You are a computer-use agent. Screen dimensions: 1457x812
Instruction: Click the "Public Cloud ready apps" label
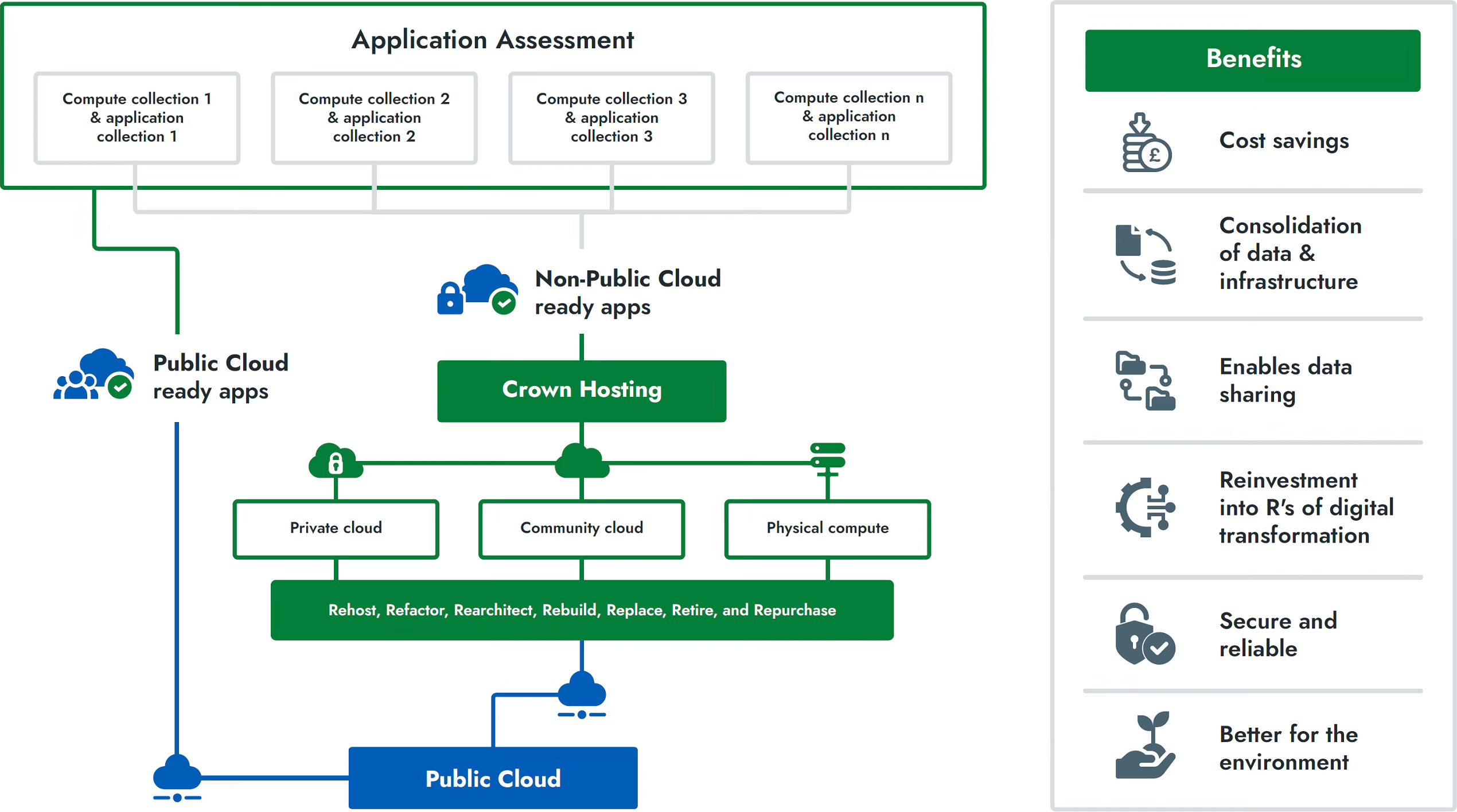coord(221,377)
